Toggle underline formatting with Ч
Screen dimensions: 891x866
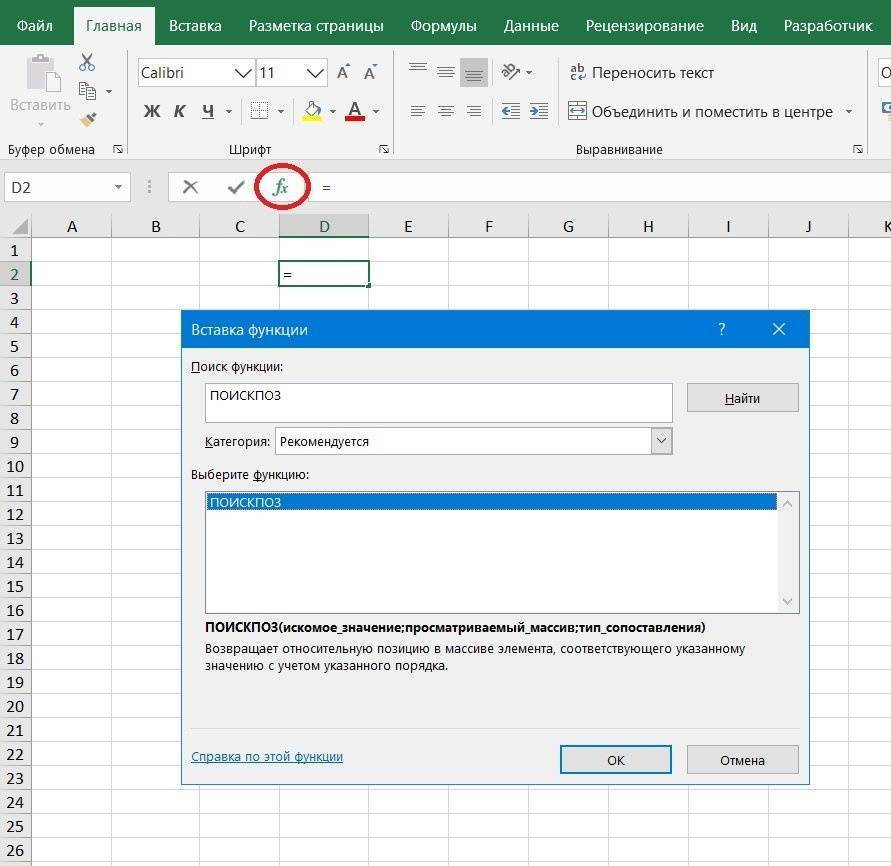pos(207,111)
